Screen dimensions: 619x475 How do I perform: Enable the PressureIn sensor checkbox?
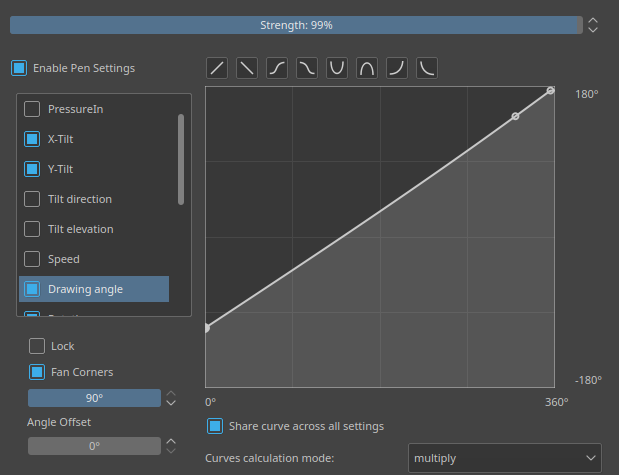(x=32, y=109)
